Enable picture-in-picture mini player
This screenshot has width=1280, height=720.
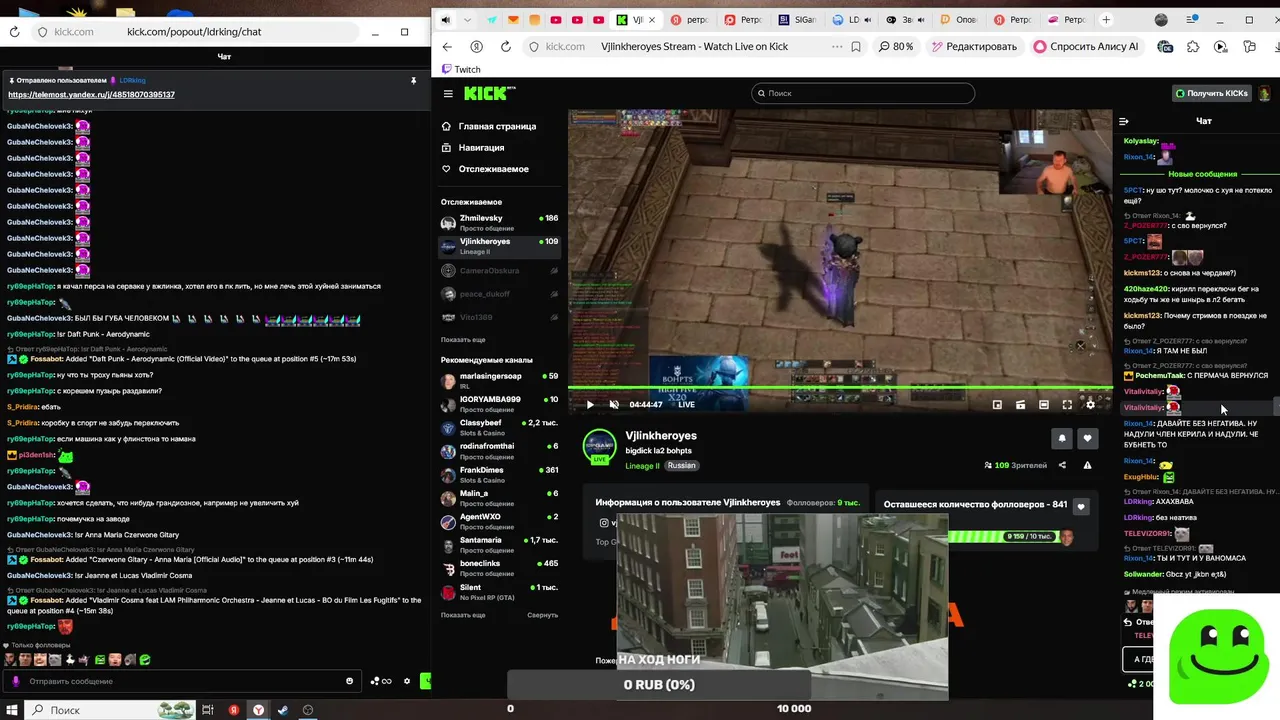(x=997, y=405)
